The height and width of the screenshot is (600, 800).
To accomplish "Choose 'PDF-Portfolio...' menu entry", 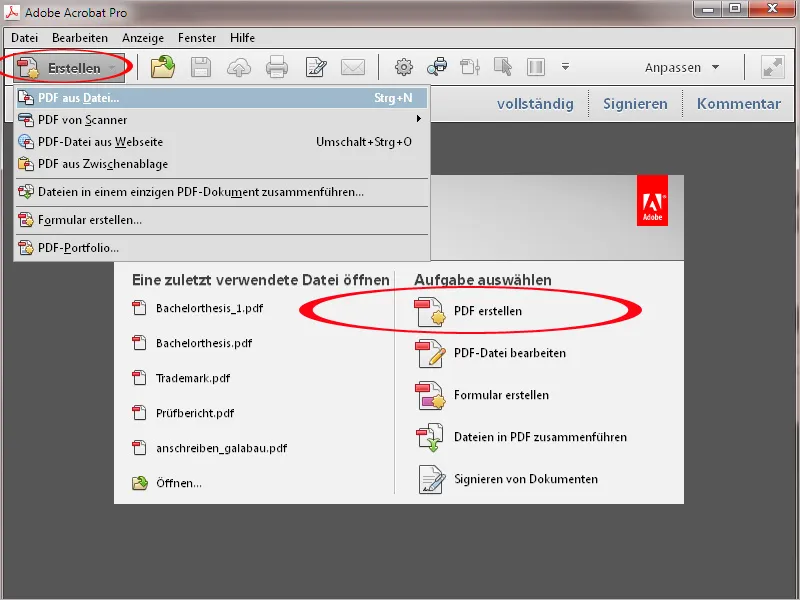I will coord(221,248).
